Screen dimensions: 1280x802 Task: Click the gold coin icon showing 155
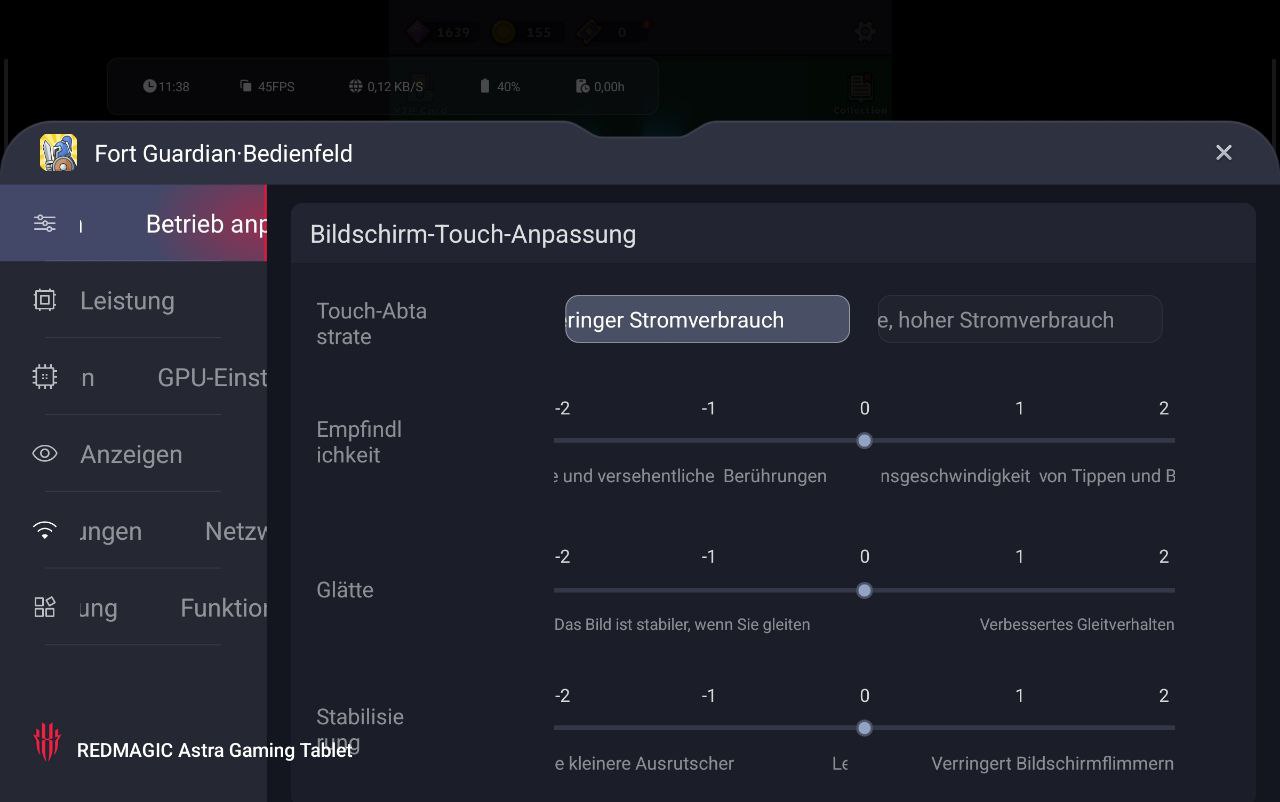click(503, 32)
